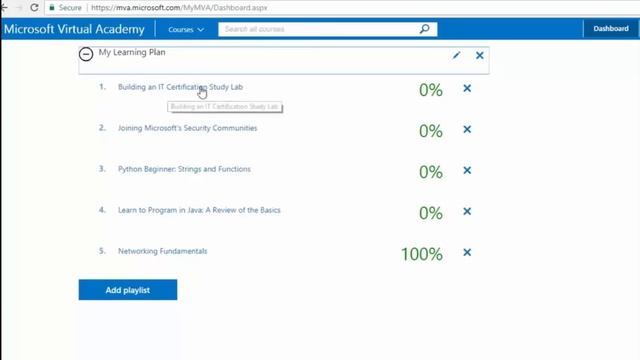
Task: Click 0% progress next to Security Communities
Action: [x=431, y=131]
